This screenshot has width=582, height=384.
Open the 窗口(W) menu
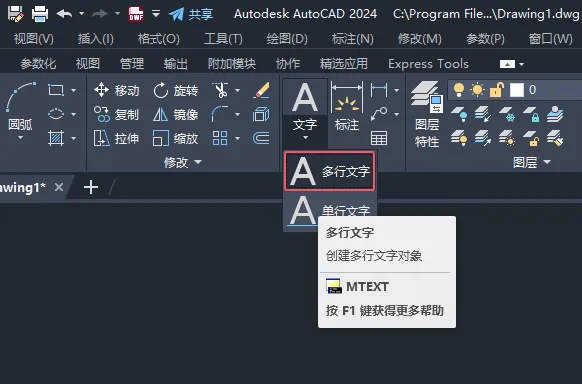coord(550,39)
